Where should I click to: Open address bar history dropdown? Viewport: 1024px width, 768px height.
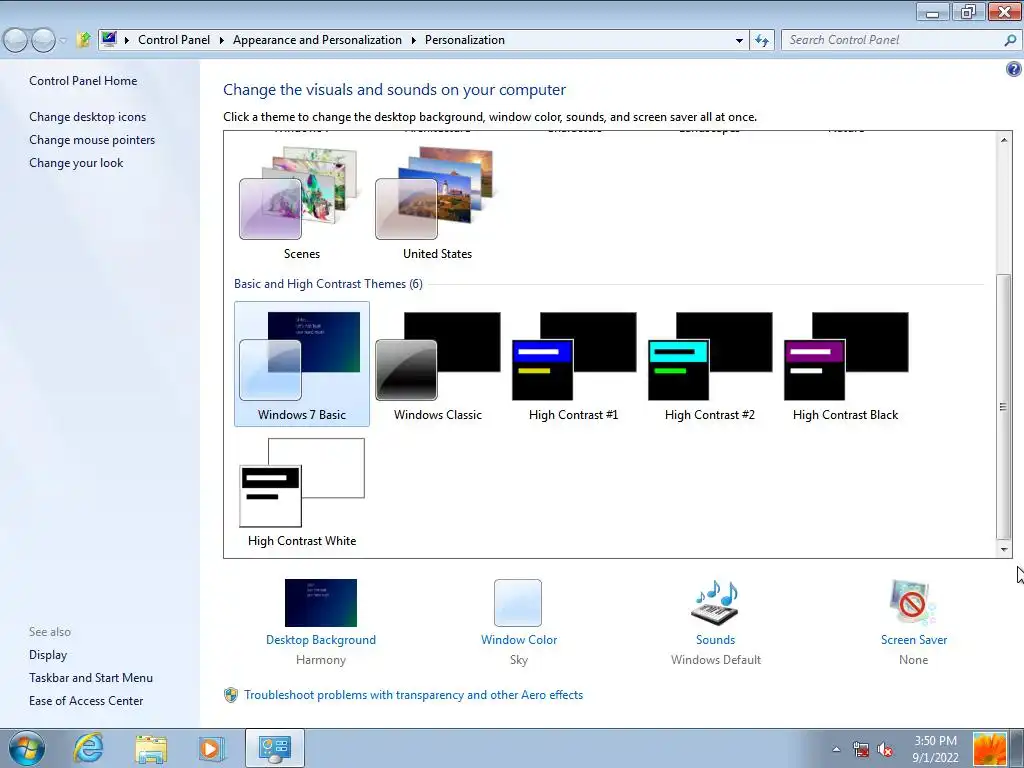tap(739, 40)
